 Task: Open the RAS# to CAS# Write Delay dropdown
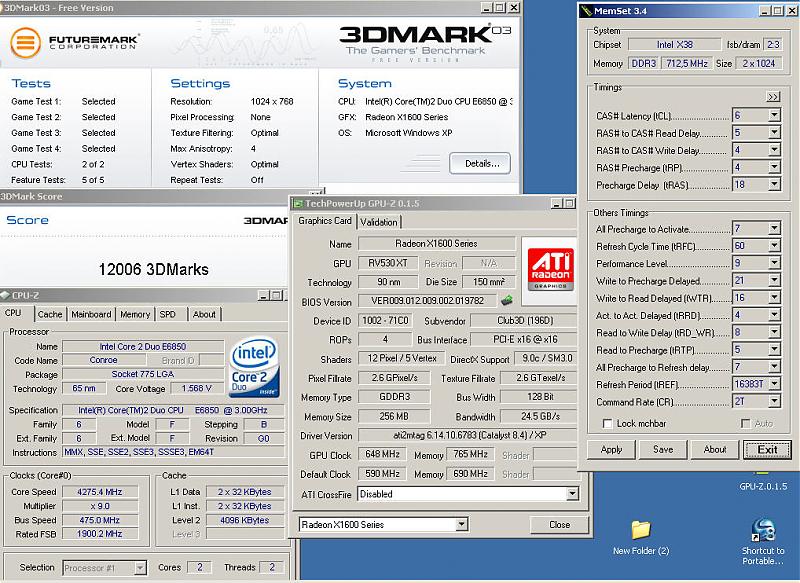774,150
